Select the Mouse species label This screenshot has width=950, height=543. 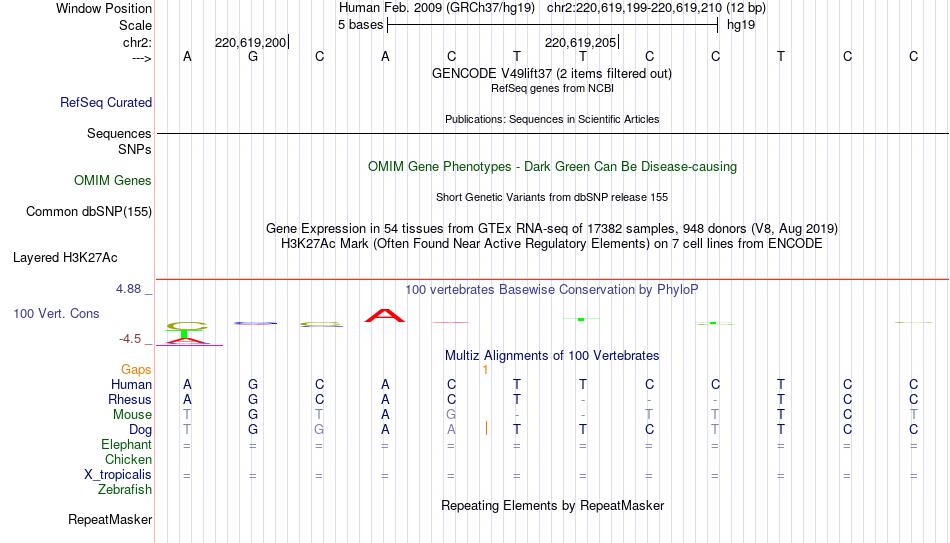132,415
